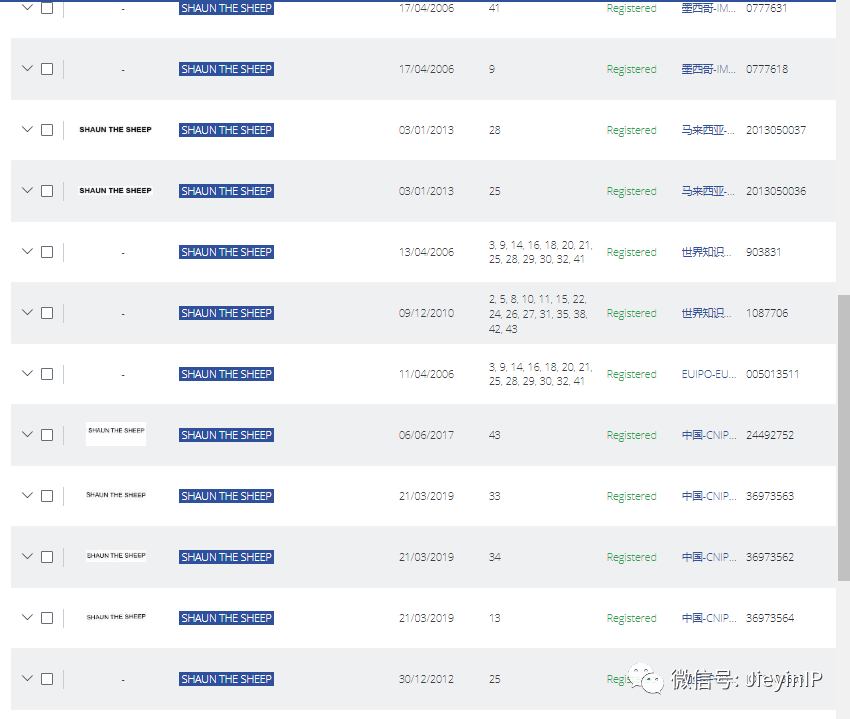Open SHAUN THE SHEEP name for 36973563
Viewport: 850px width, 719px height.
tap(226, 496)
